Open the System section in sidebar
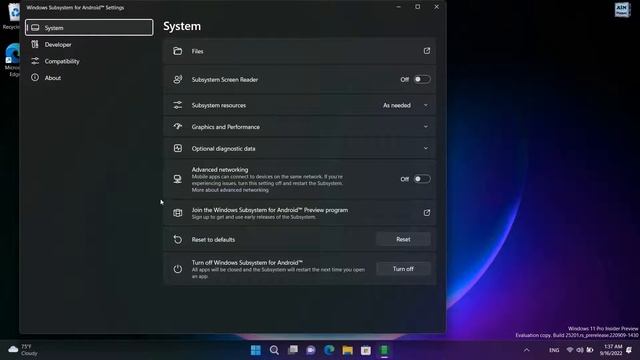 (x=89, y=27)
